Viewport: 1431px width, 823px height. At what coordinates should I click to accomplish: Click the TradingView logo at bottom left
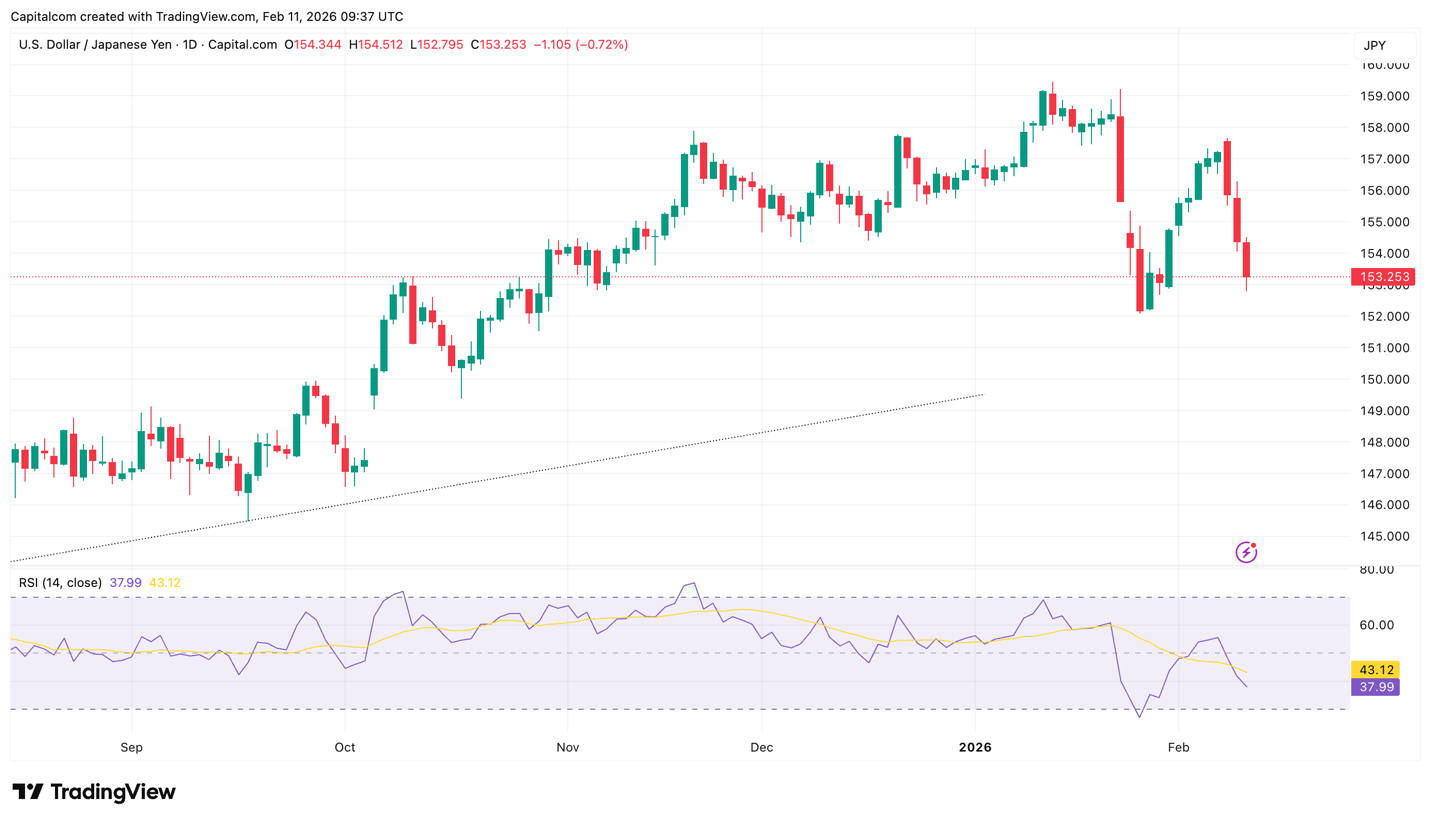point(94,792)
